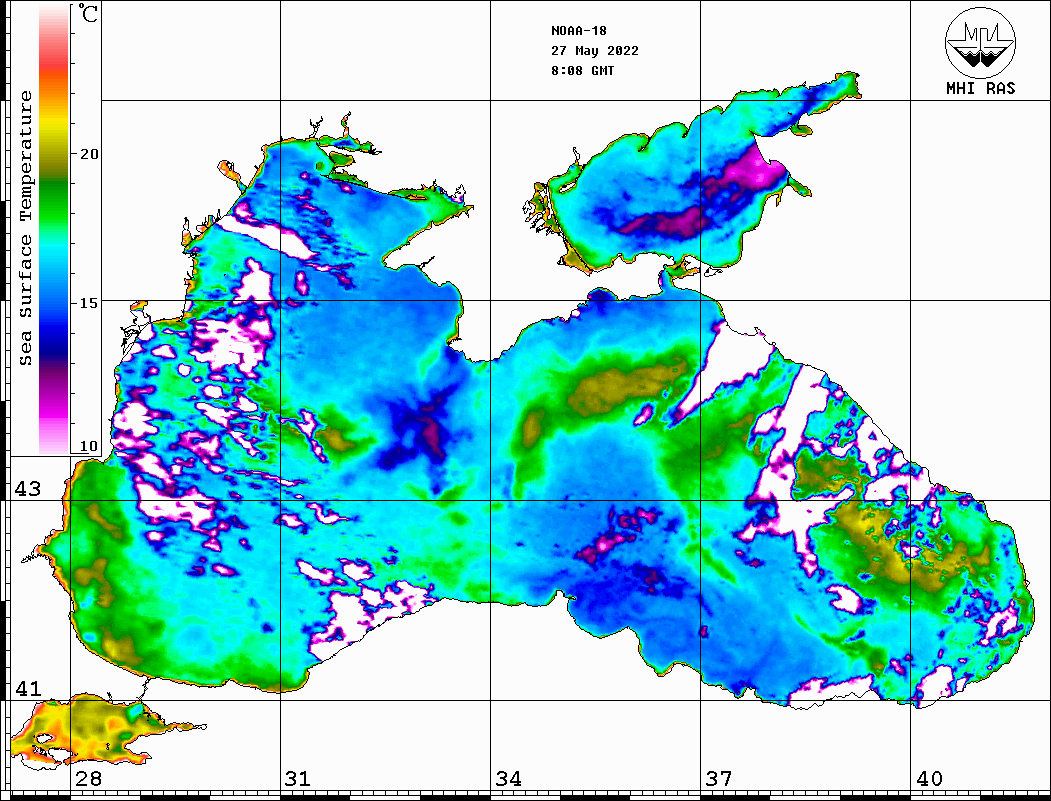Click longitude label 28
The height and width of the screenshot is (801, 1051).
88,778
